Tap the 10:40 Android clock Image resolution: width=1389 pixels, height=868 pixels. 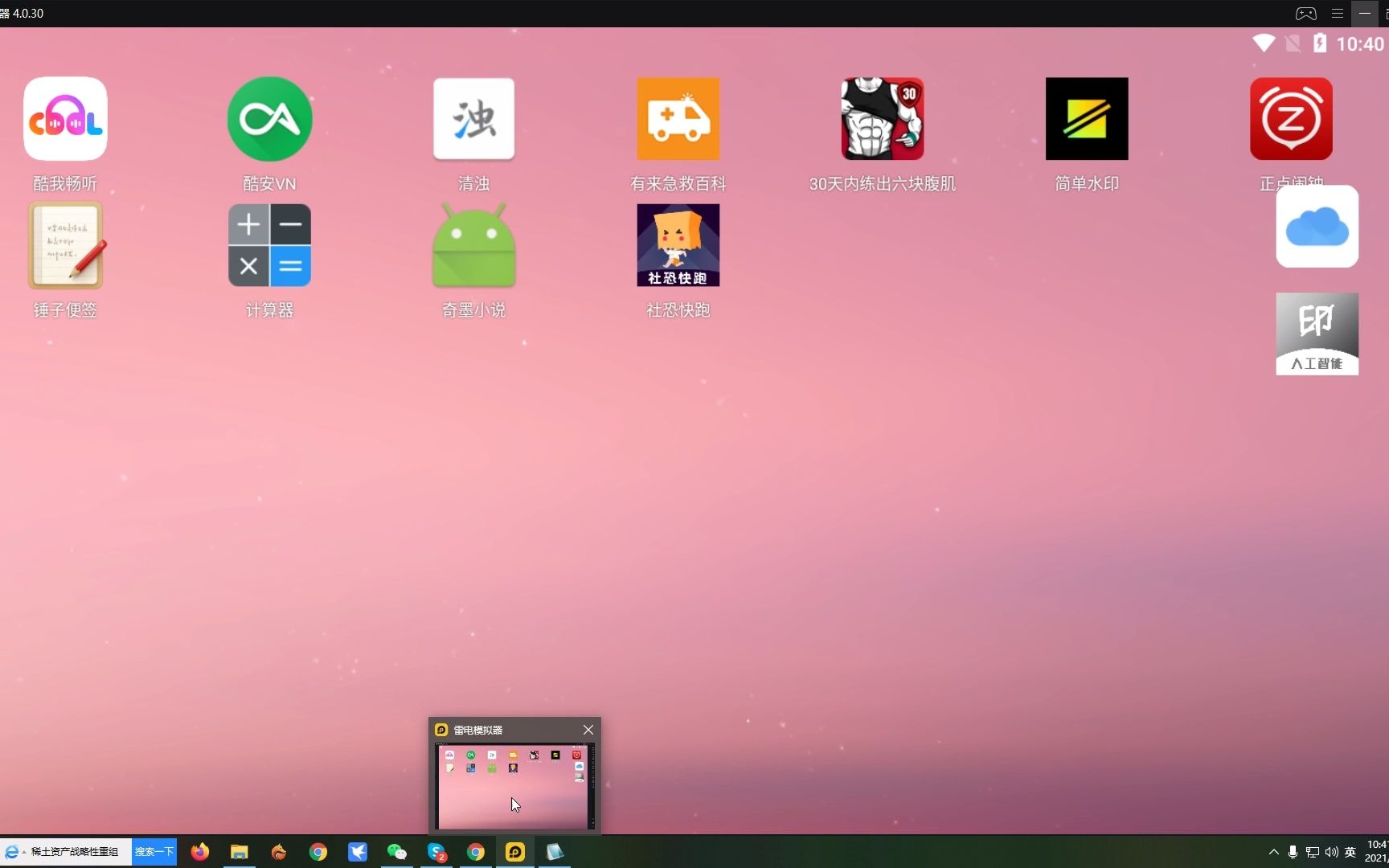(1360, 44)
